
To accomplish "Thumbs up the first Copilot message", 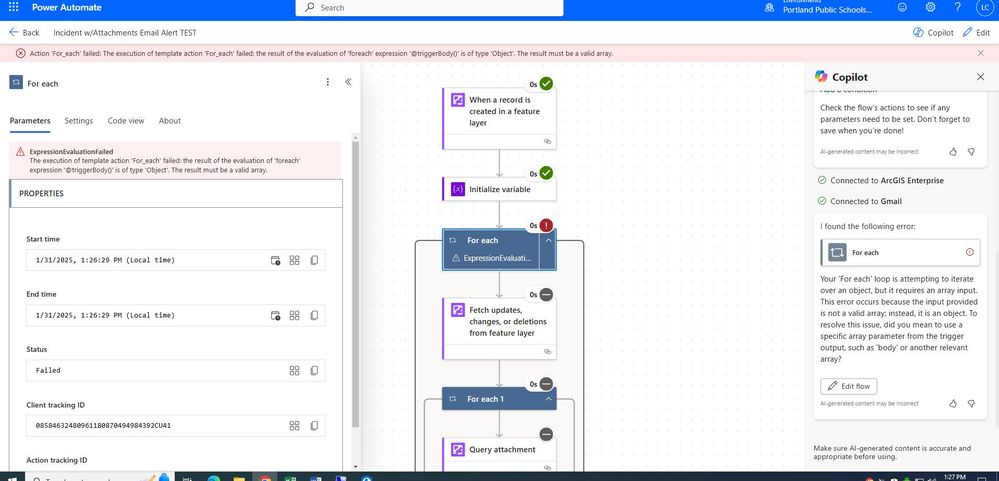I will (953, 152).
